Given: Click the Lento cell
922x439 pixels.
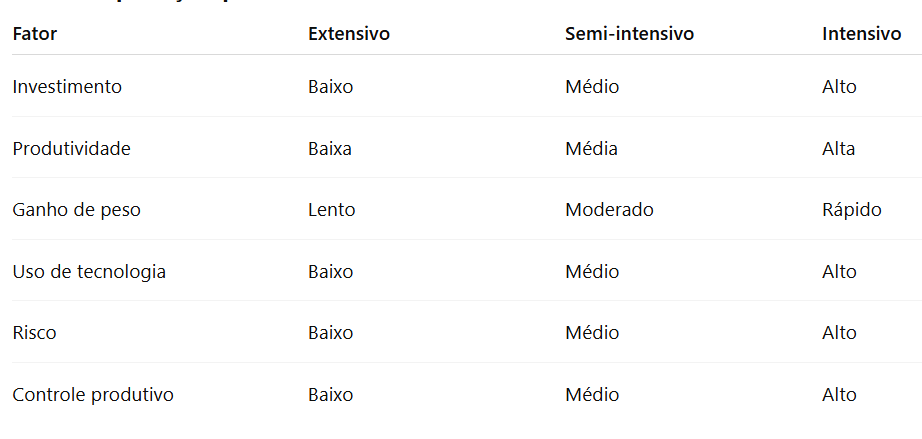Looking at the screenshot, I should [x=332, y=210].
